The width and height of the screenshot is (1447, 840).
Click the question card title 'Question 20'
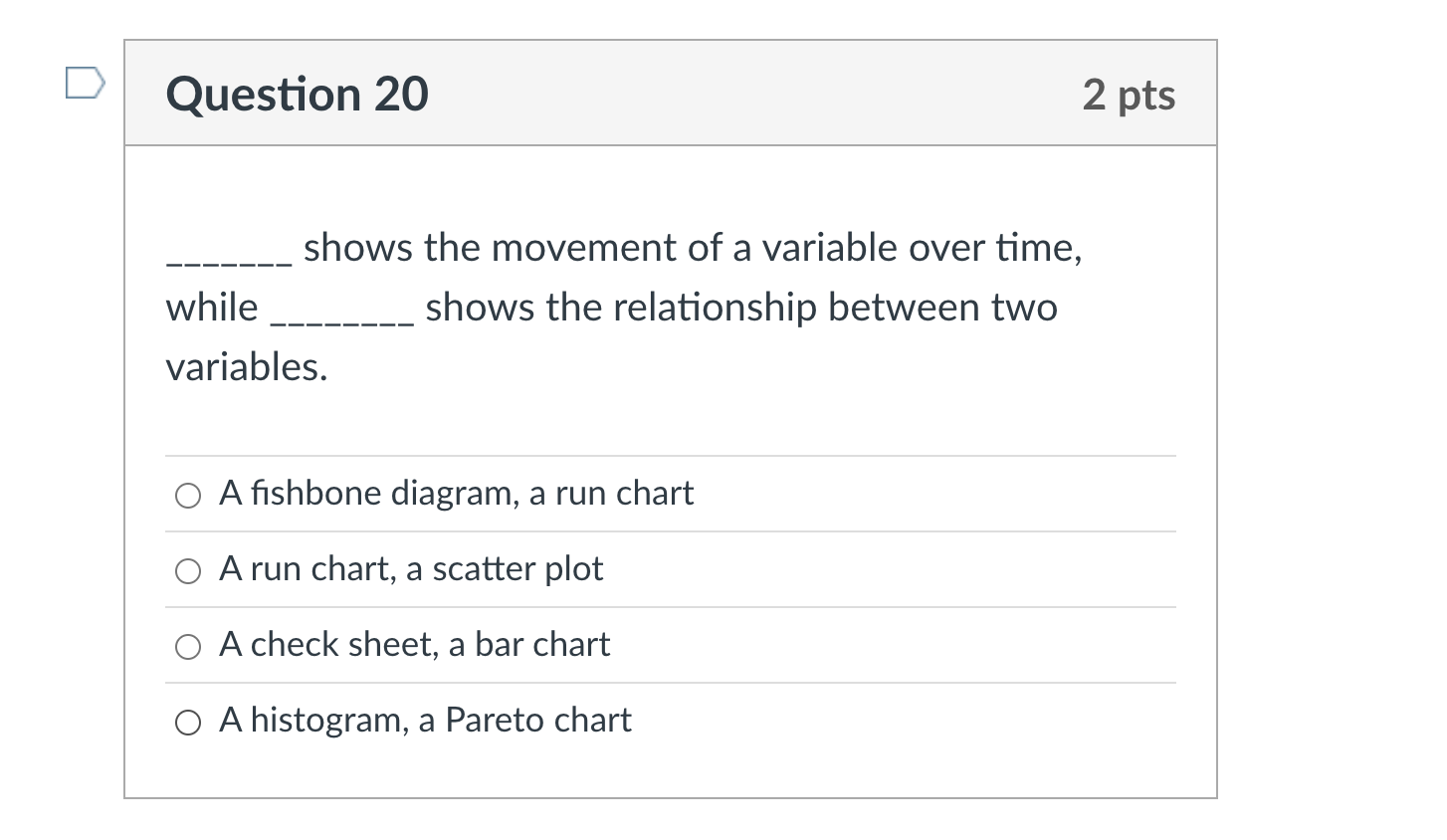point(298,95)
